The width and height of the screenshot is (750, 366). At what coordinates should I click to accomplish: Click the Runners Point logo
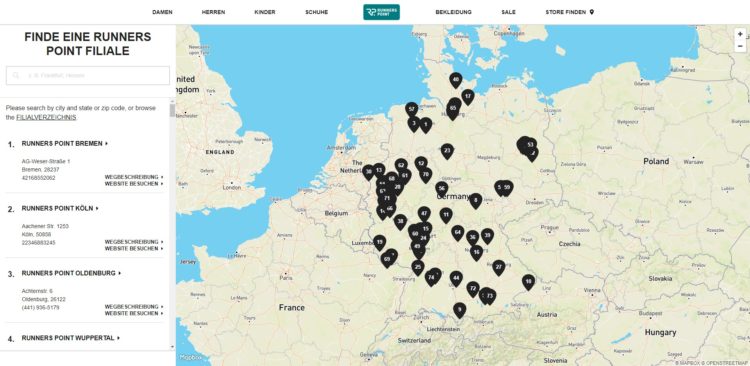[381, 12]
